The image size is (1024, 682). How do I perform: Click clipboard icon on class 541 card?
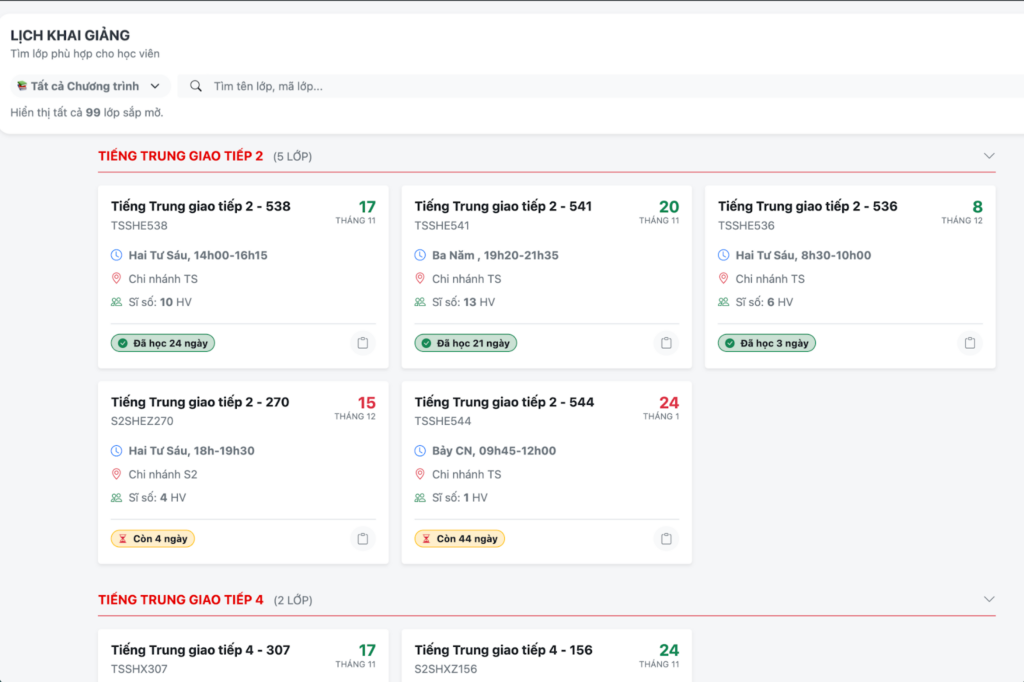[666, 343]
